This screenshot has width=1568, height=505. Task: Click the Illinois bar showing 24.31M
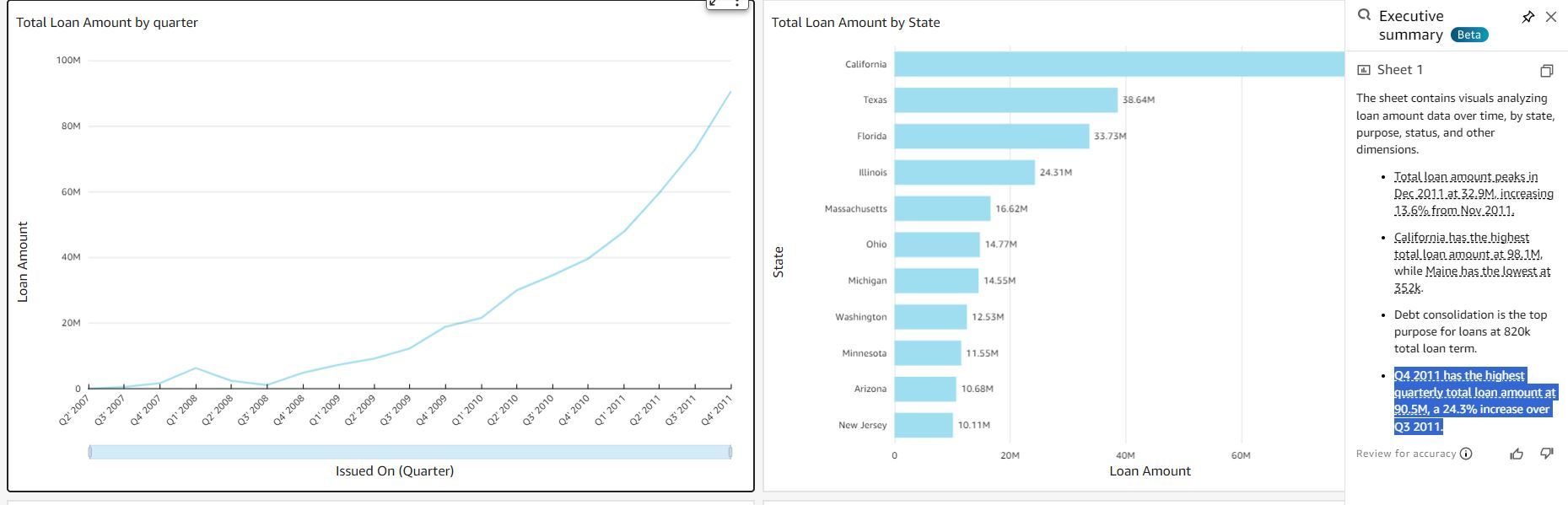[965, 173]
